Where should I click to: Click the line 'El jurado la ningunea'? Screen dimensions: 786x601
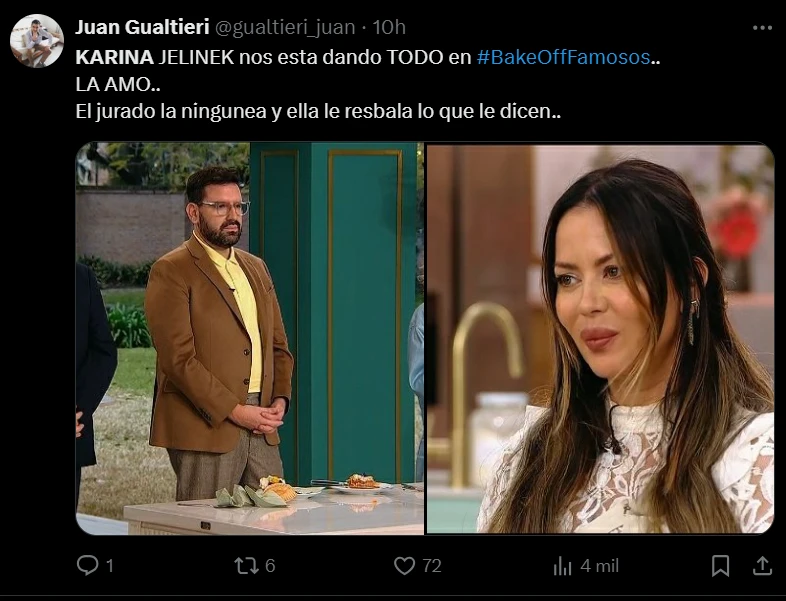click(x=318, y=111)
